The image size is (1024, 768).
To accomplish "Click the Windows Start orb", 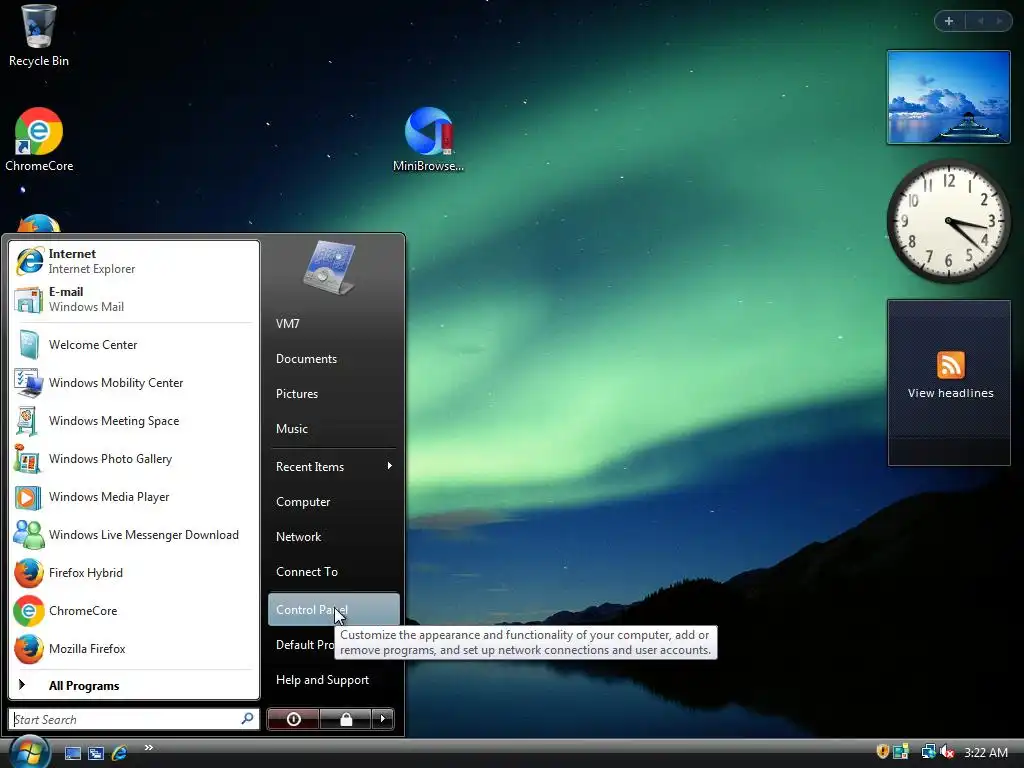I will tap(28, 752).
